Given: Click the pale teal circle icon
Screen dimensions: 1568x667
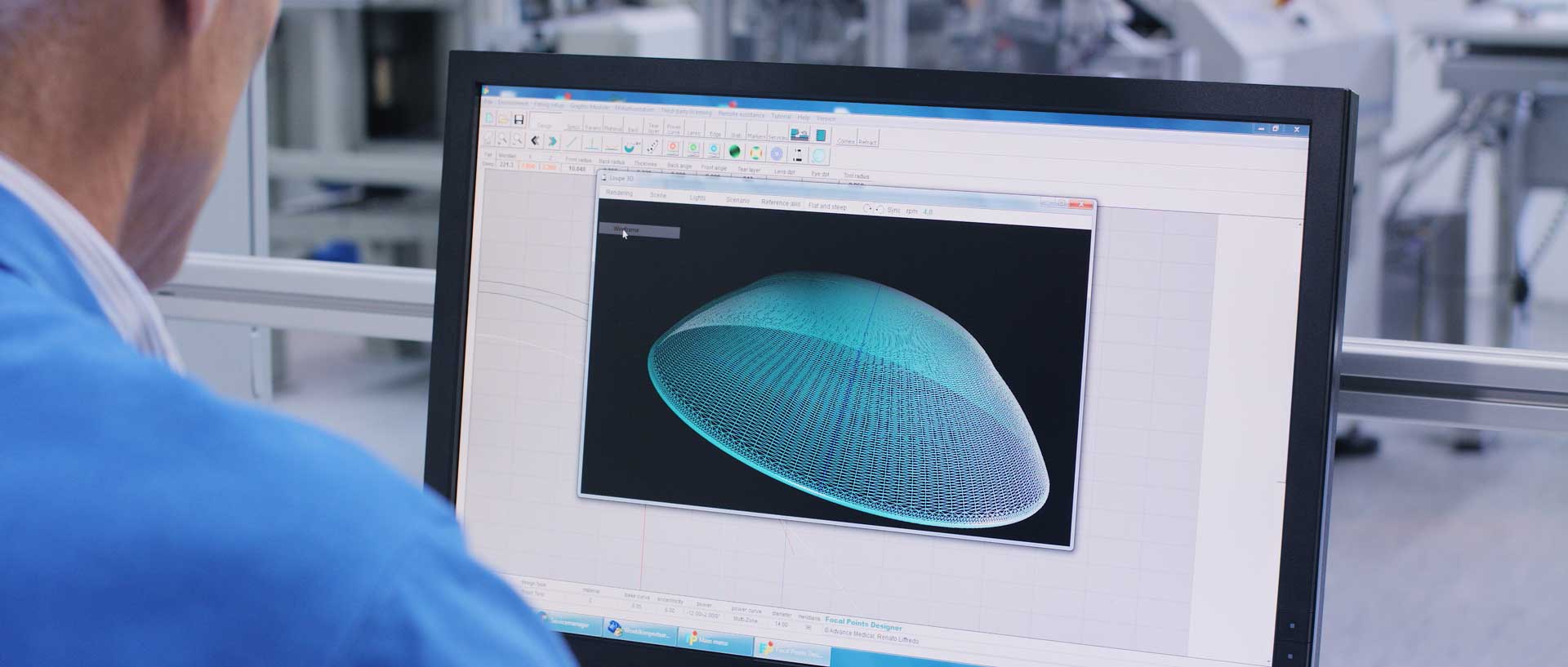Looking at the screenshot, I should click(x=818, y=156).
